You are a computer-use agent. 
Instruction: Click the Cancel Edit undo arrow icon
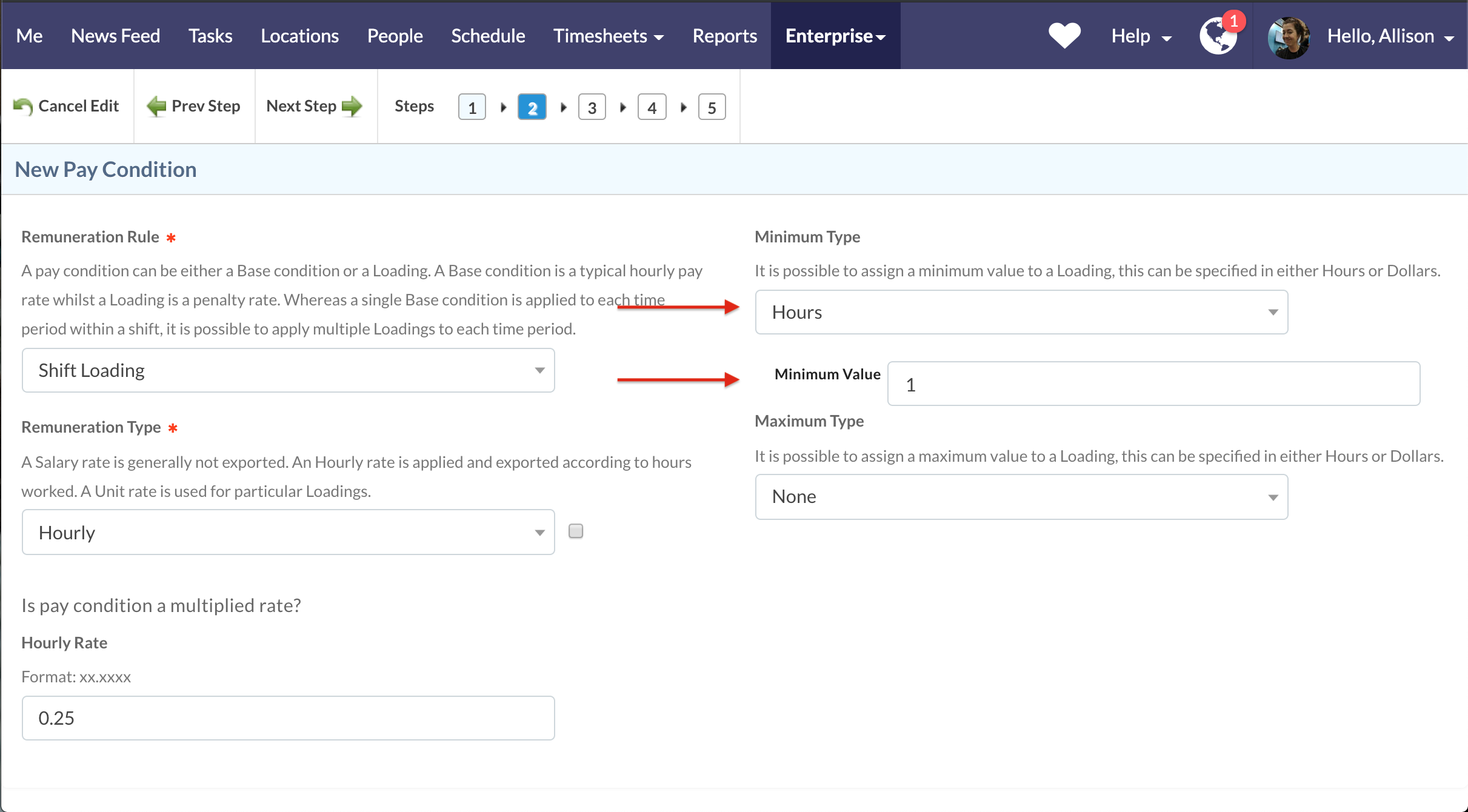23,107
